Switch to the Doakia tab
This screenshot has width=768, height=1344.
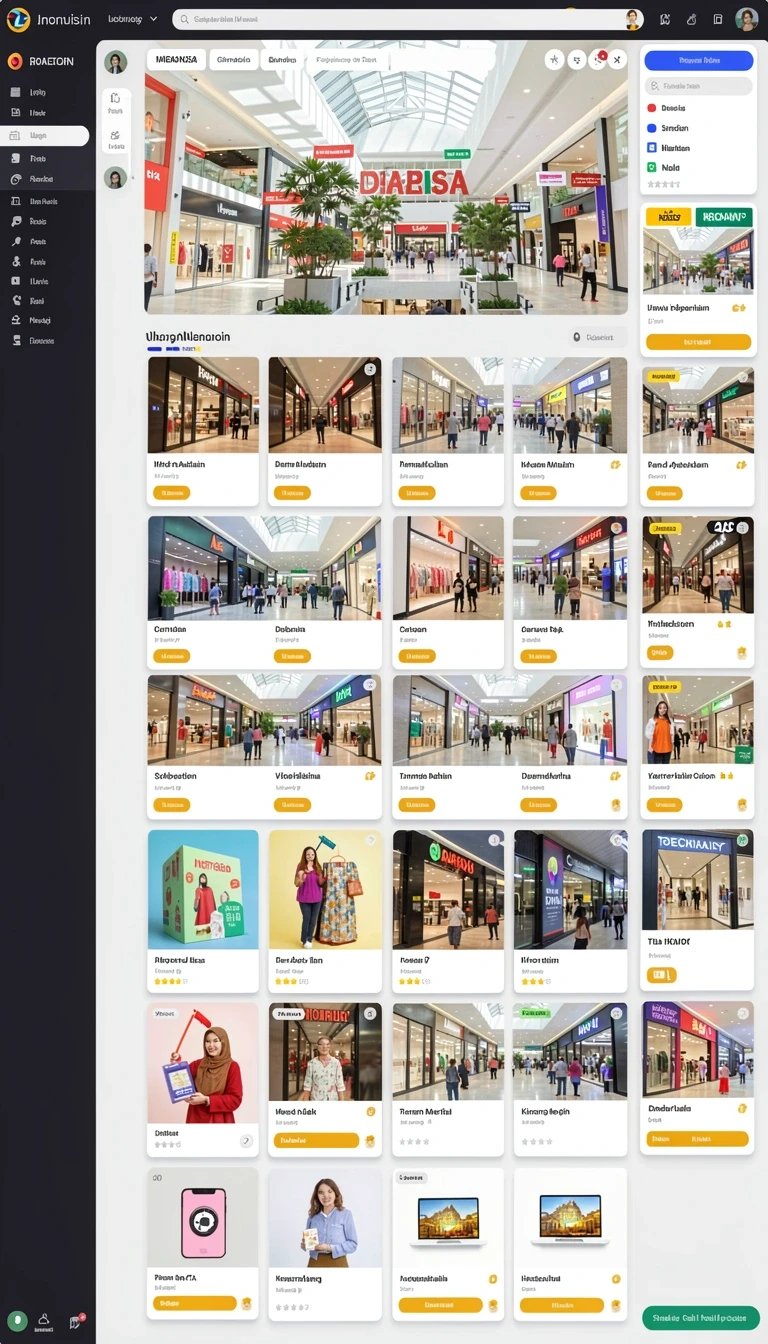pyautogui.click(x=282, y=59)
